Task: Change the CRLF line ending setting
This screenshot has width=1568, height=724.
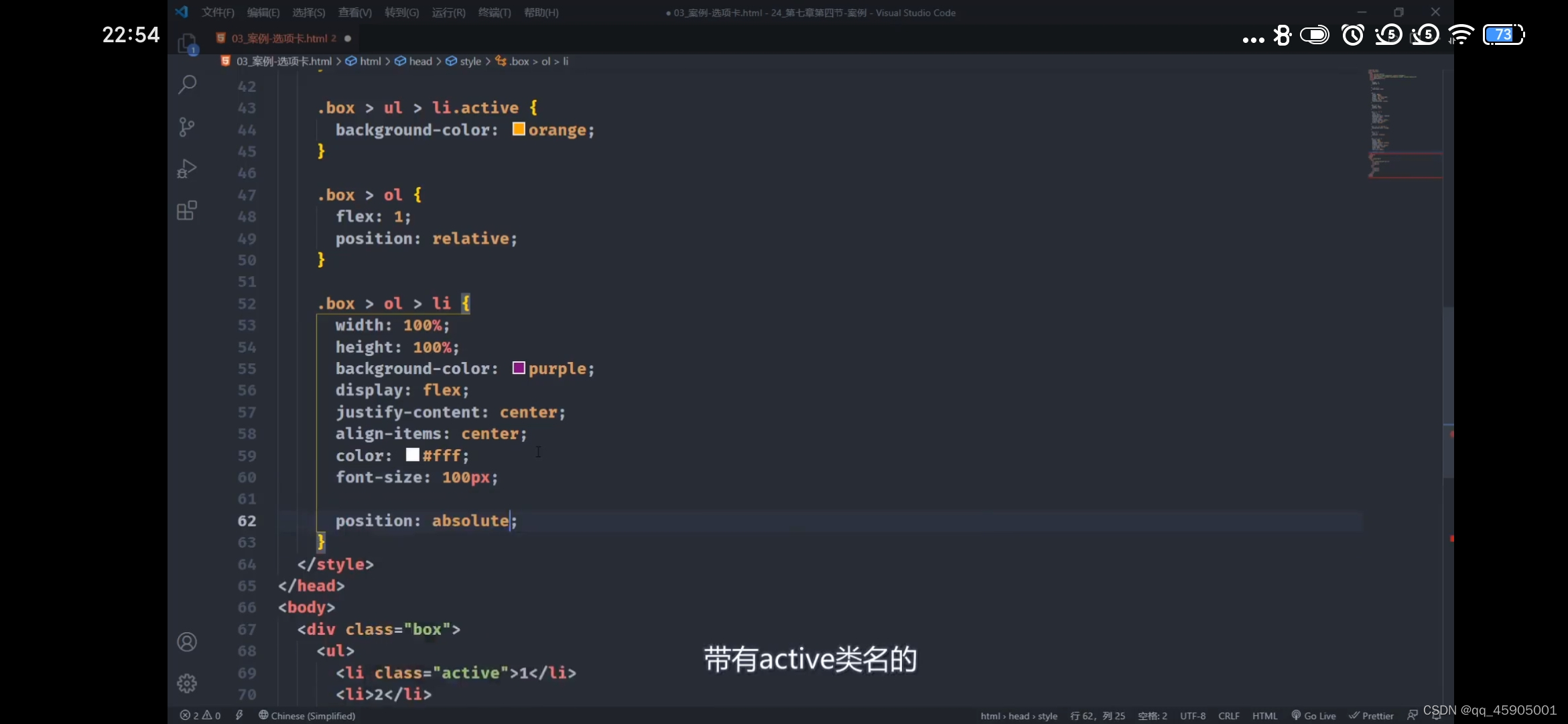Action: pyautogui.click(x=1228, y=715)
